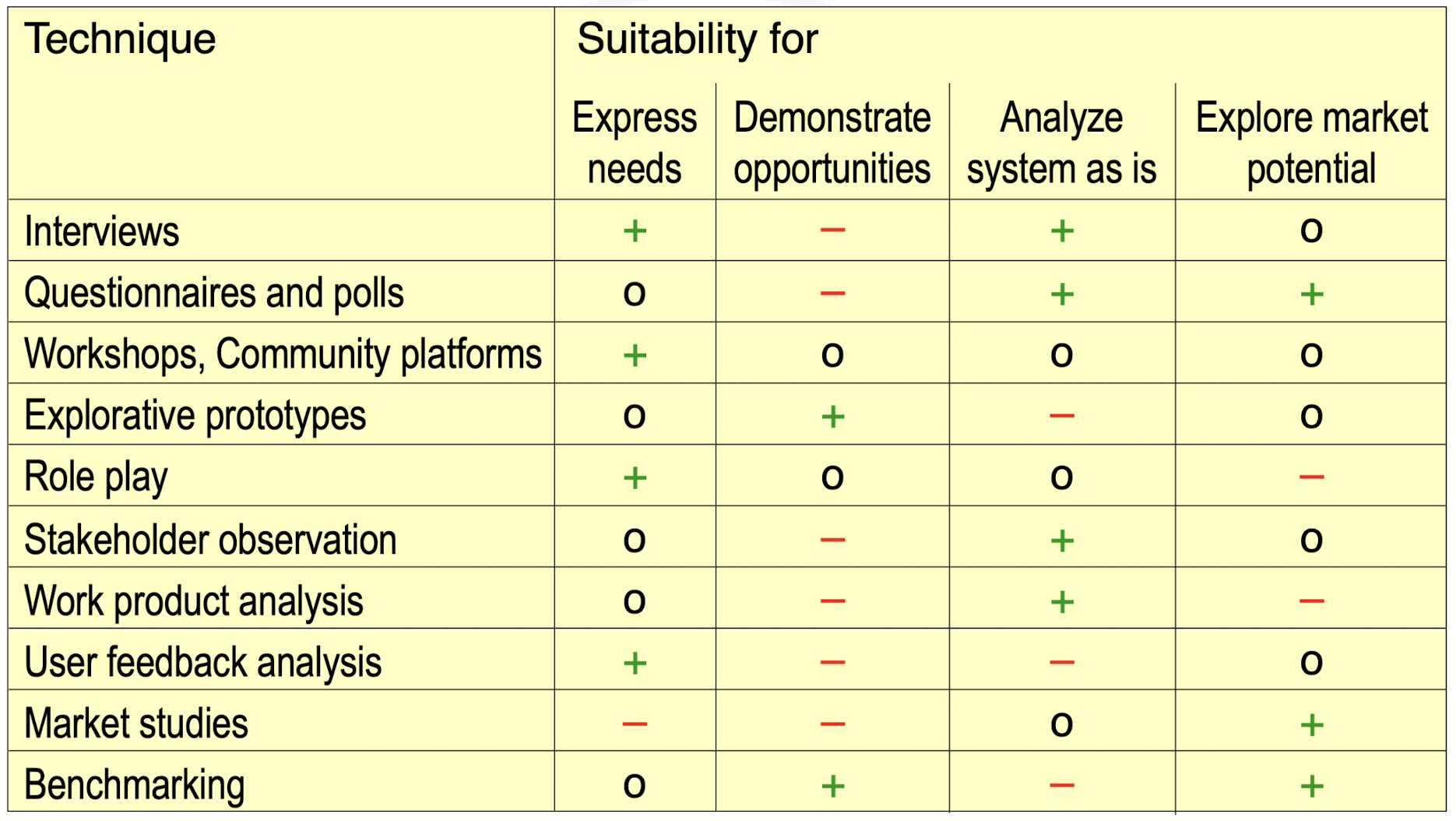
Task: Click red minus for Market studies Express needs
Action: click(x=635, y=724)
